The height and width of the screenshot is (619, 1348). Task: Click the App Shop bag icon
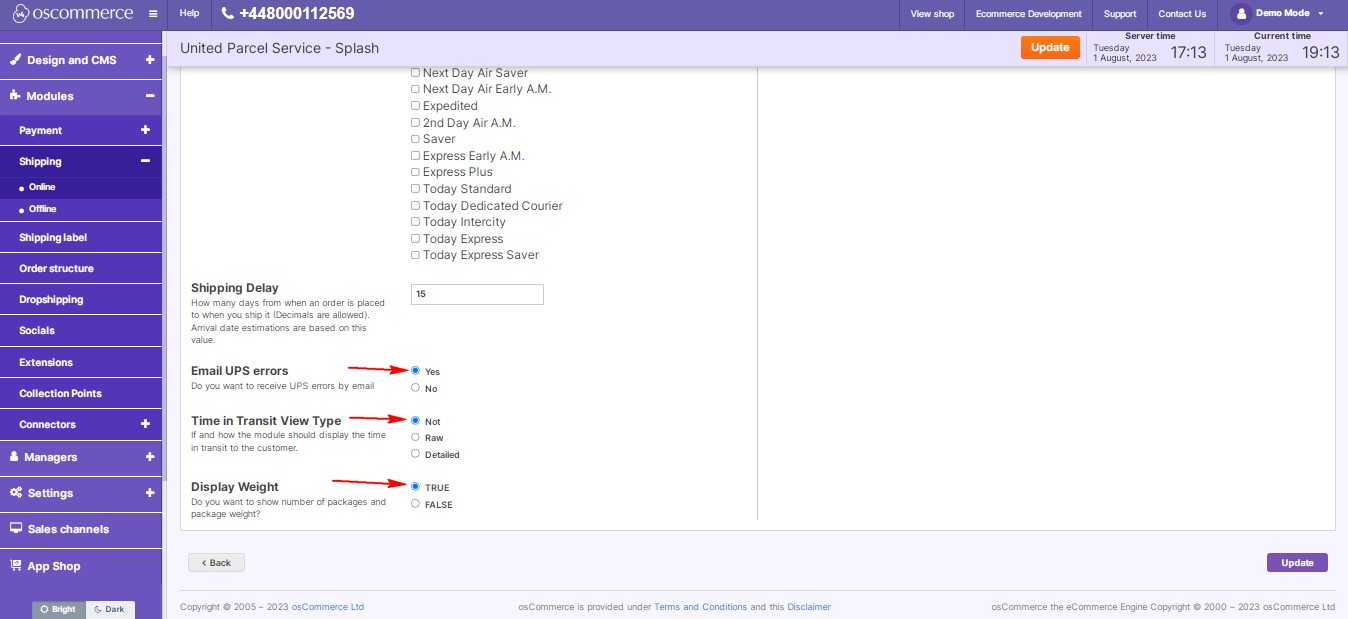[15, 566]
